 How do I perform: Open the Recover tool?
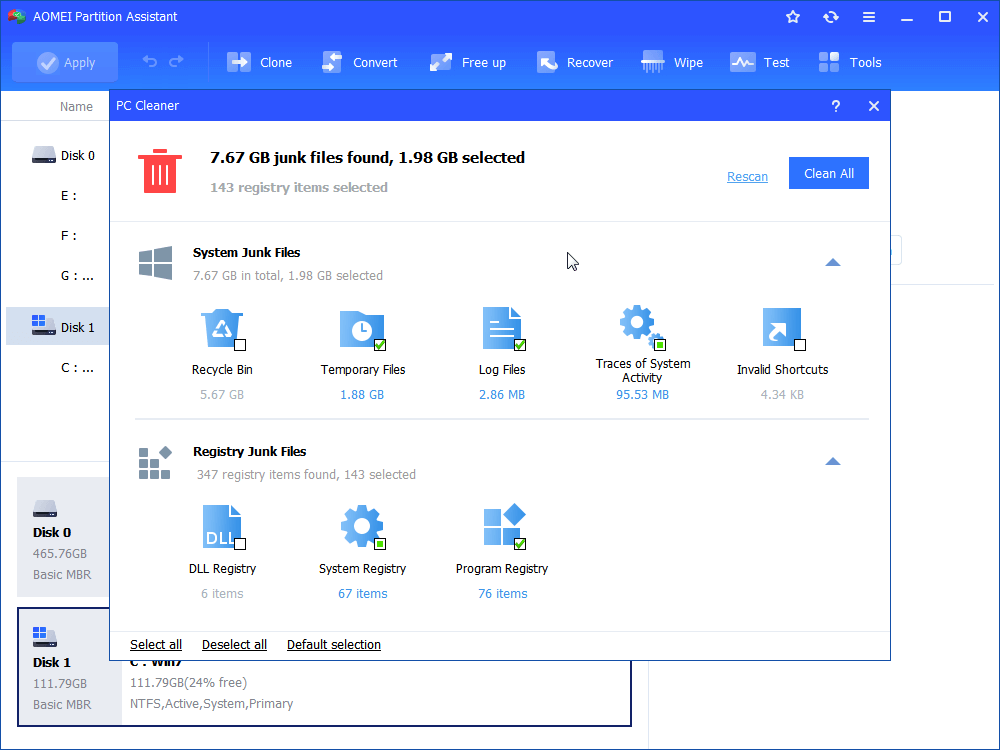point(575,61)
